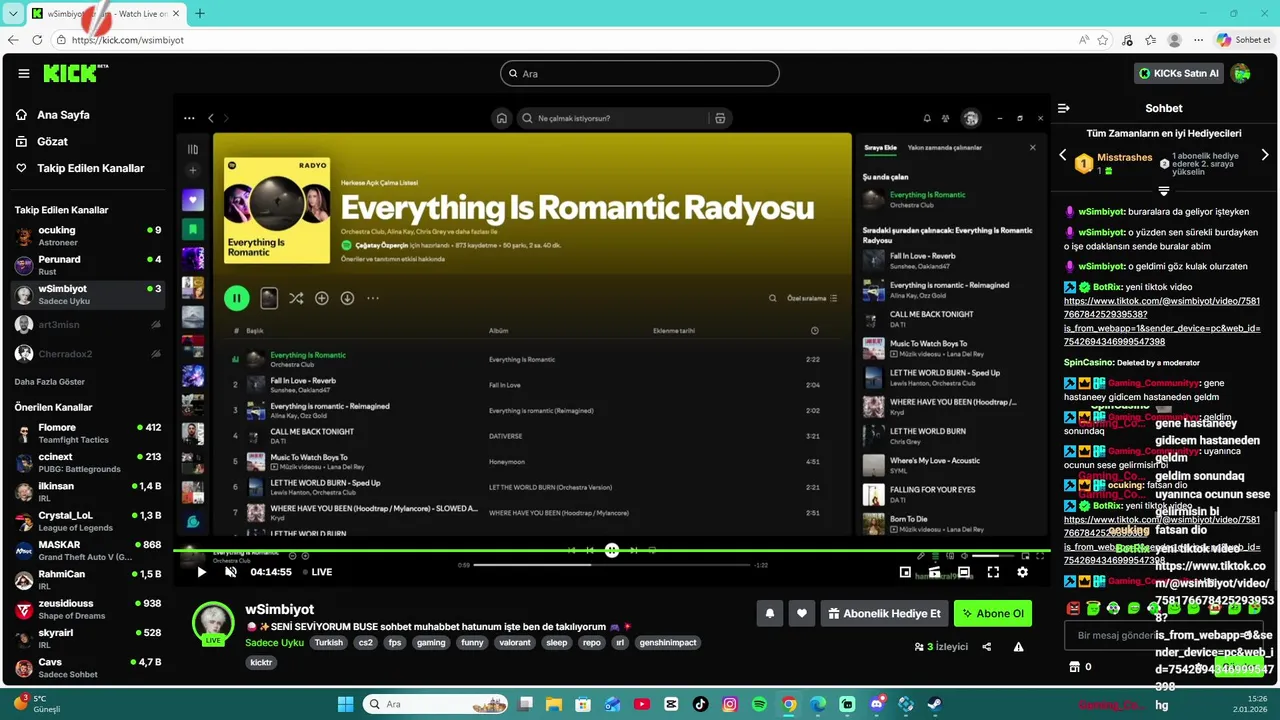Screen dimensions: 1280x720
Task: Click the KICKs Satın Al button
Action: [x=1179, y=73]
